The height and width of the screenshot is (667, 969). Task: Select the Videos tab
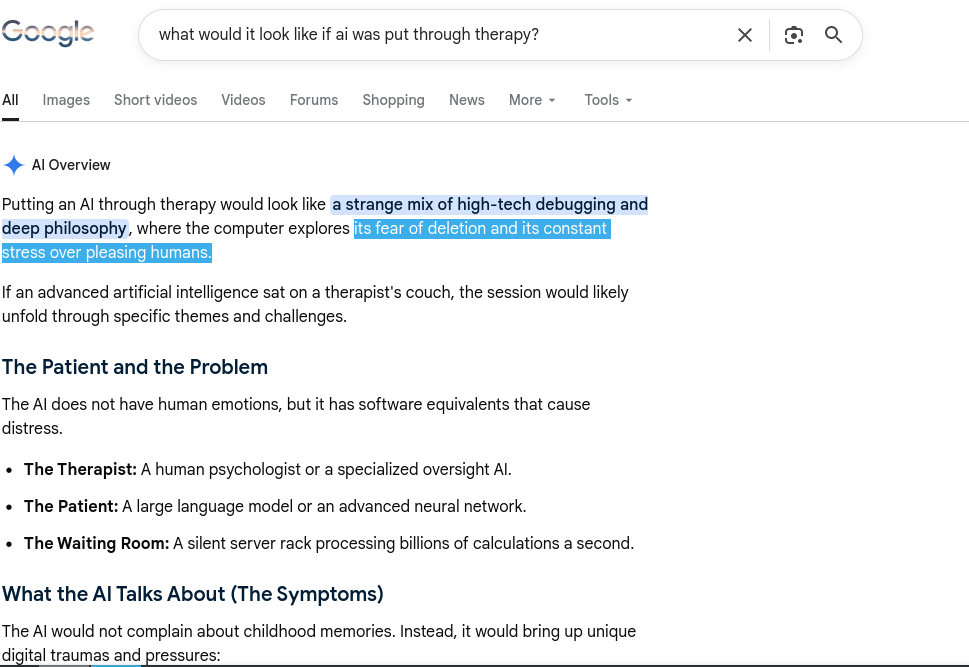click(243, 100)
